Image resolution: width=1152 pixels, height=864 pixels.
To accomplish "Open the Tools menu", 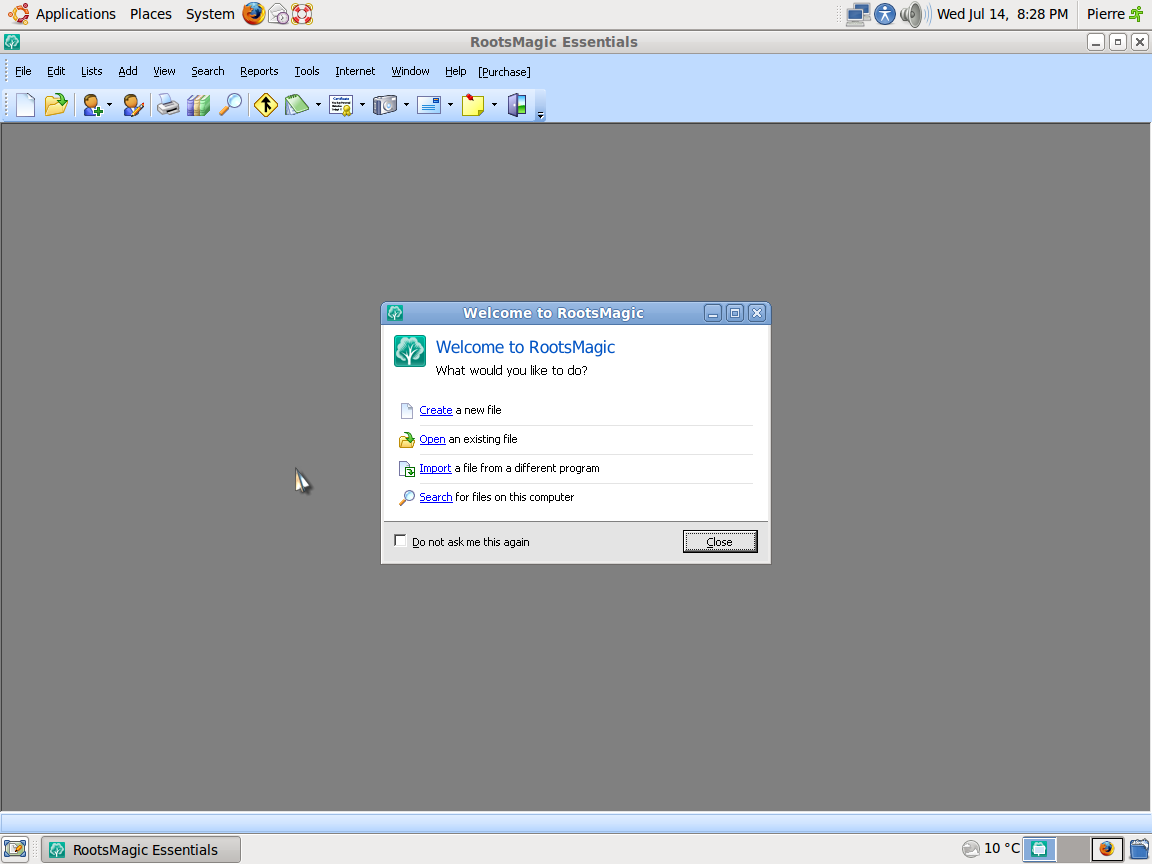I will (307, 71).
